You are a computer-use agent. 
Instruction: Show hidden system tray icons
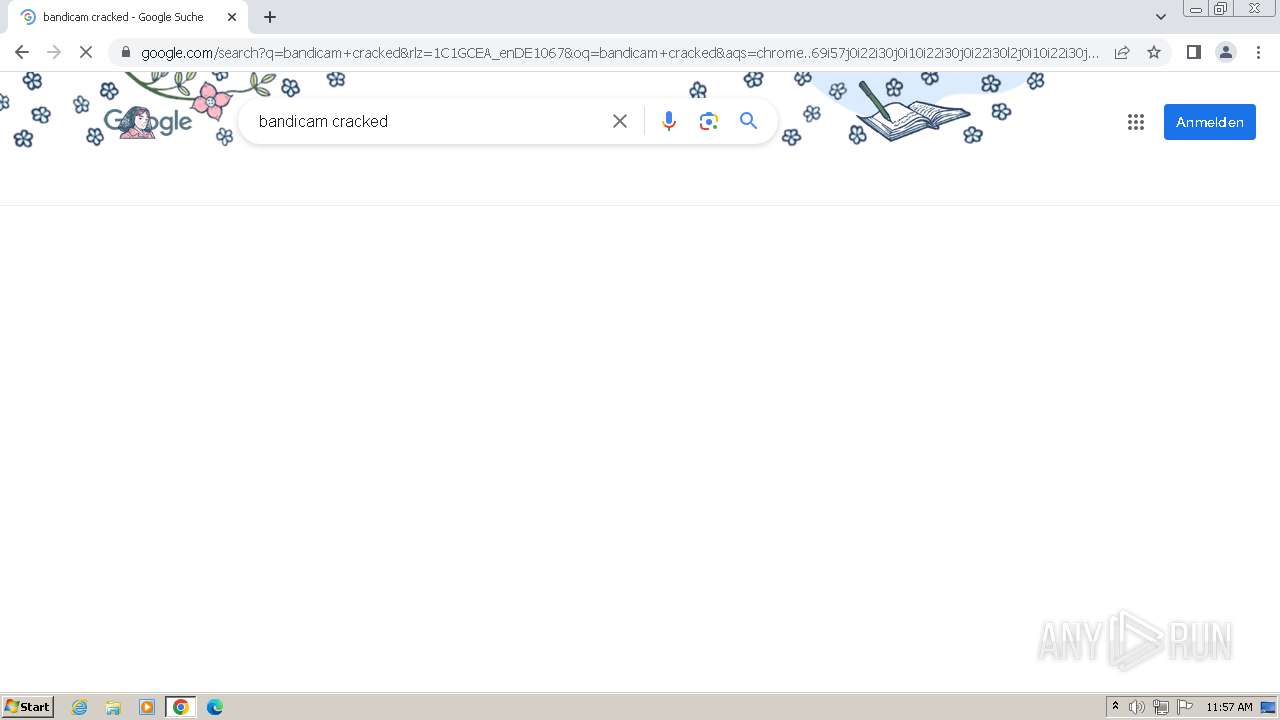click(x=1115, y=707)
